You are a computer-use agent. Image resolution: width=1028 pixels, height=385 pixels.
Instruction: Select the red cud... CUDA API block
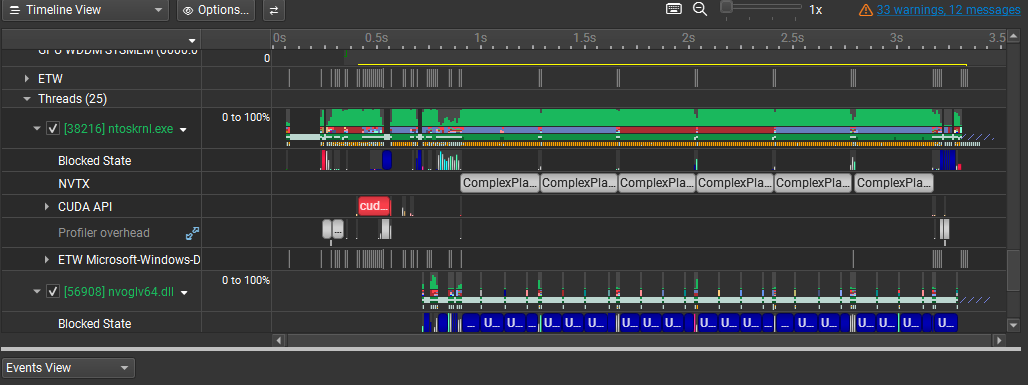(374, 206)
